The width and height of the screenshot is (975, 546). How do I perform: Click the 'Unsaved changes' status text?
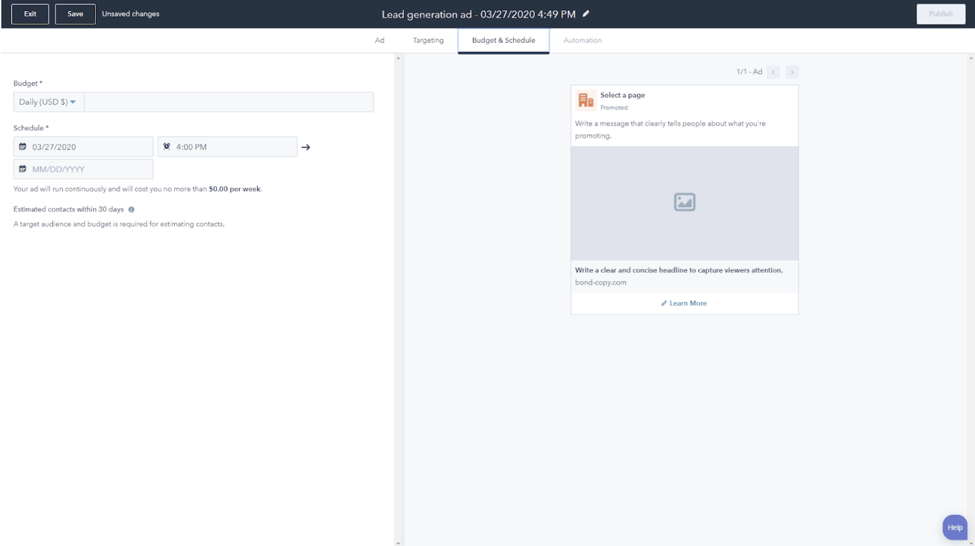pos(131,14)
